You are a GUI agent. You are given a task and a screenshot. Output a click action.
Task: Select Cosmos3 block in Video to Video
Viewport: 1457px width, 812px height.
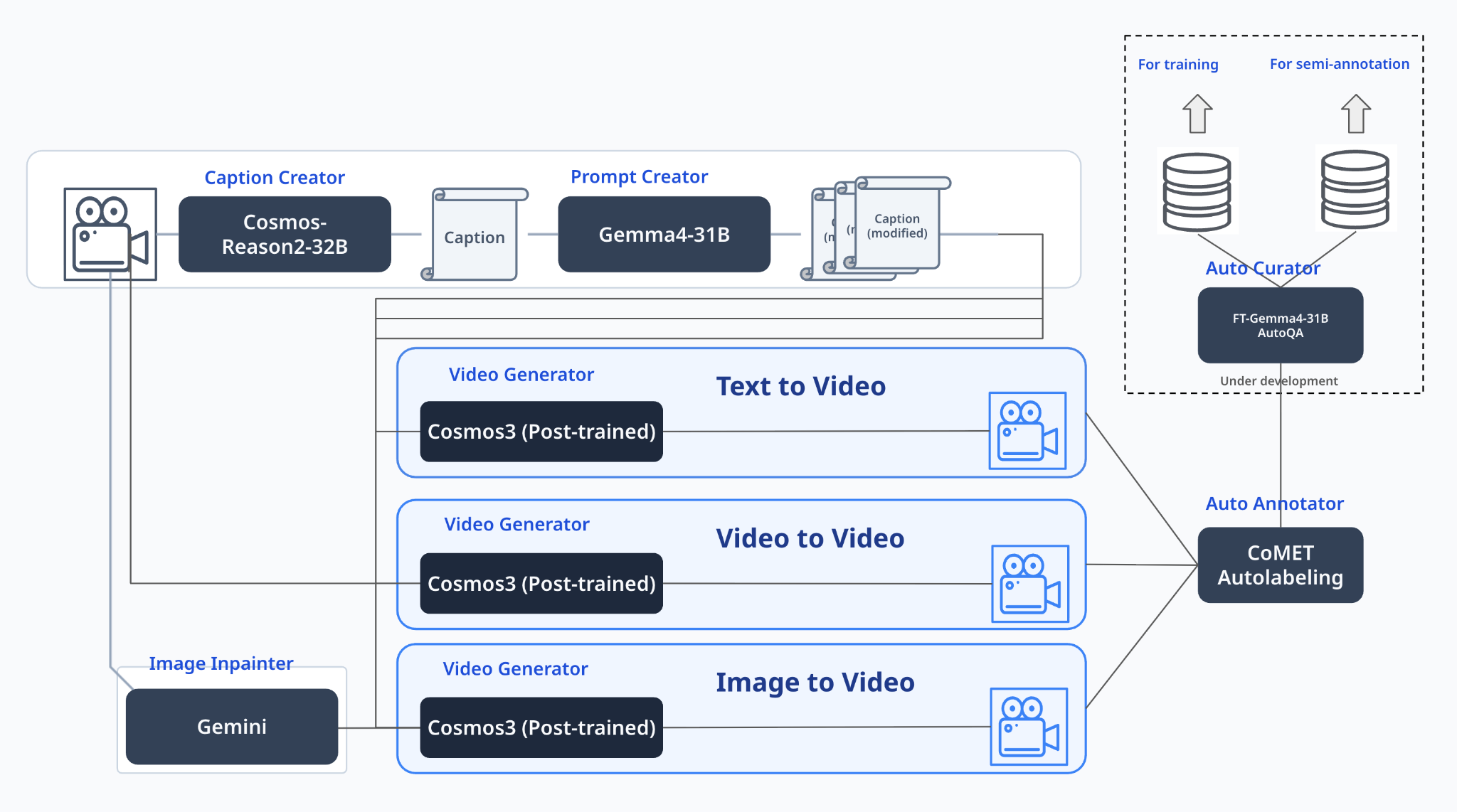pyautogui.click(x=541, y=584)
